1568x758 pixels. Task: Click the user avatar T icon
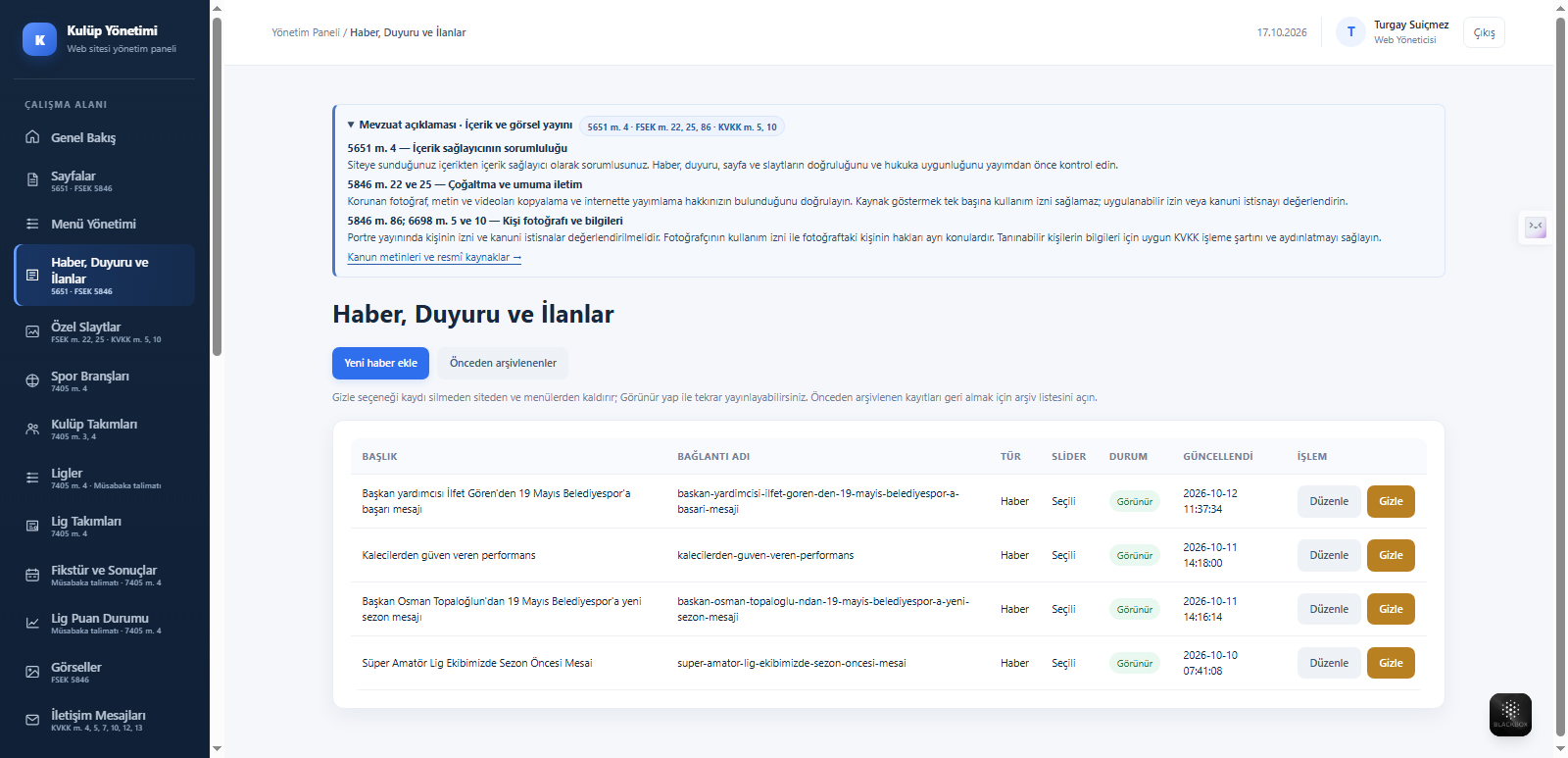tap(1350, 31)
